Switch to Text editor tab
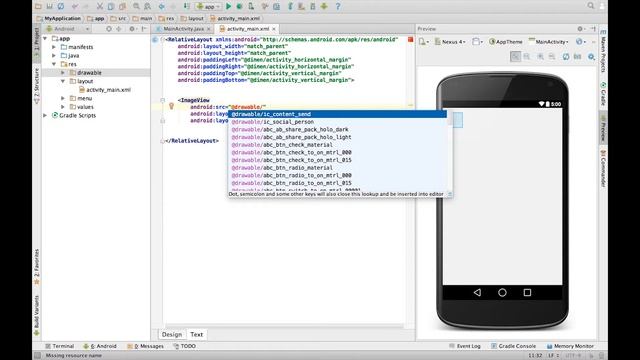The height and width of the screenshot is (360, 640). tap(196, 334)
